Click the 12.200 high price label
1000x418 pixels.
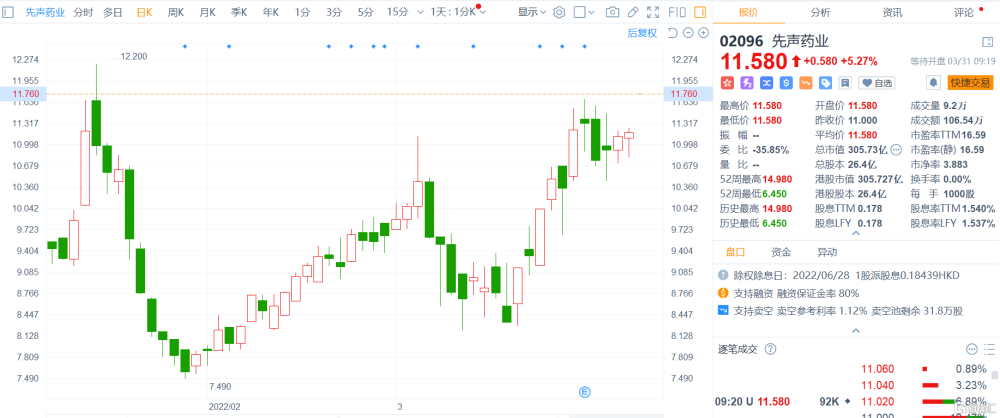pyautogui.click(x=134, y=57)
